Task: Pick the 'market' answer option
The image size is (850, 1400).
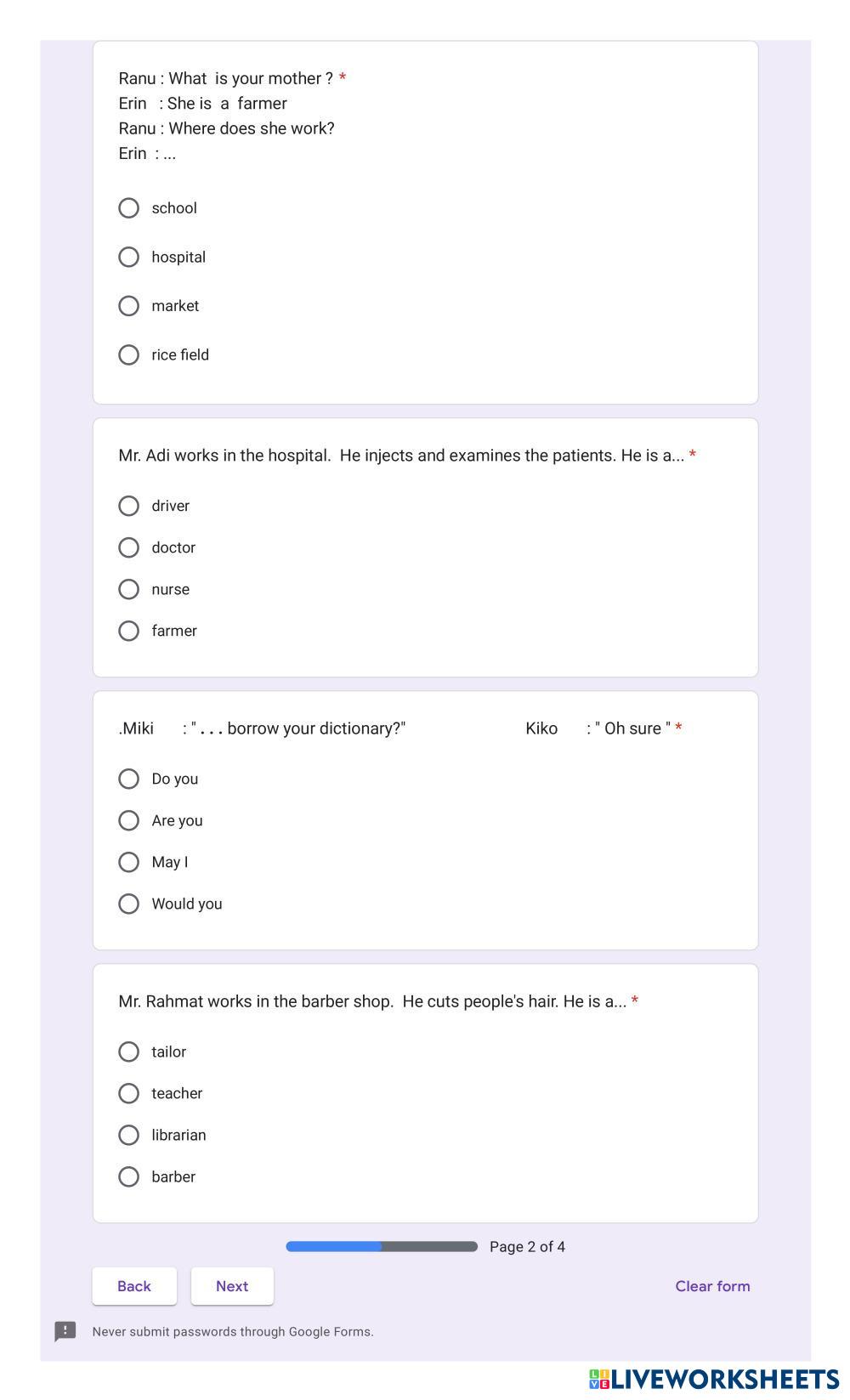Action: coord(128,306)
